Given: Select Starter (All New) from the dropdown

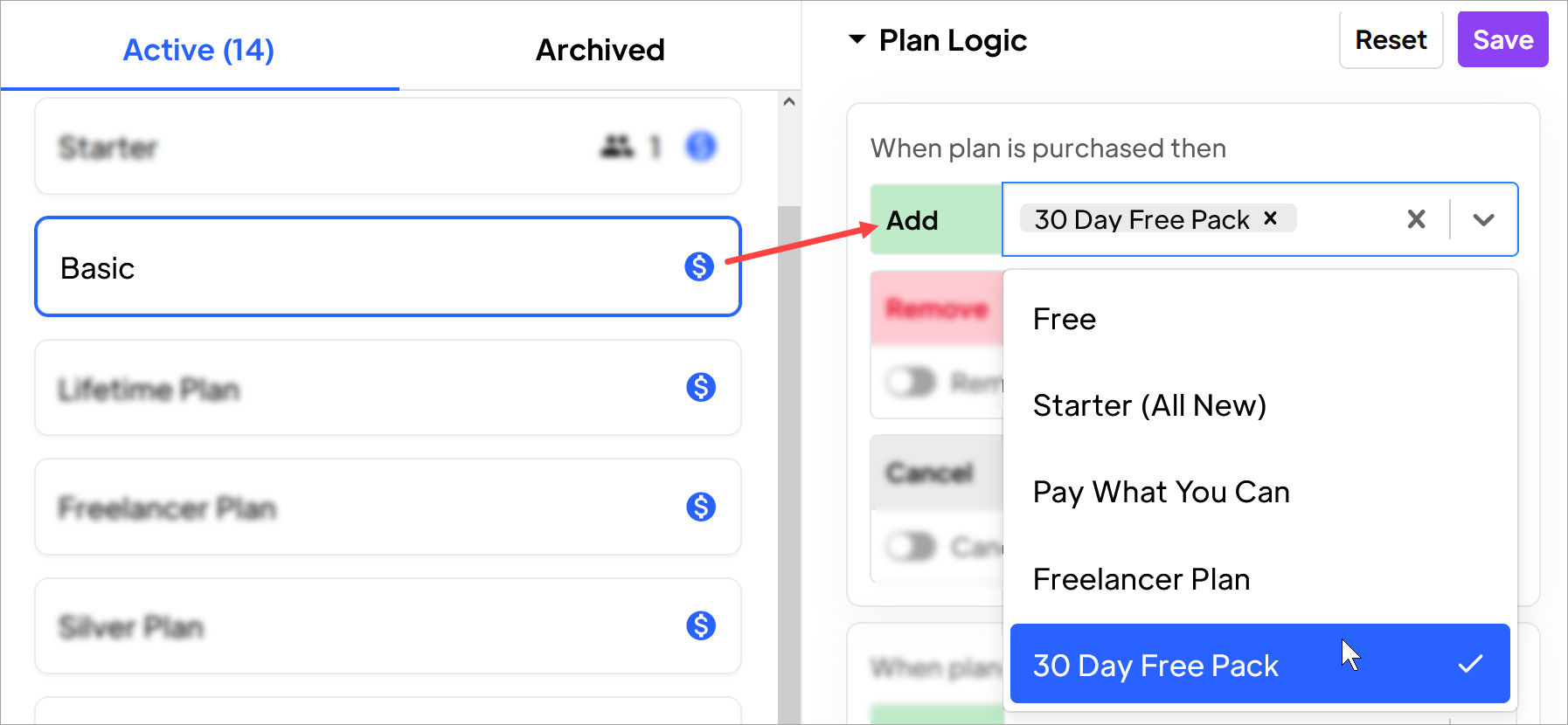Looking at the screenshot, I should click(x=1149, y=405).
